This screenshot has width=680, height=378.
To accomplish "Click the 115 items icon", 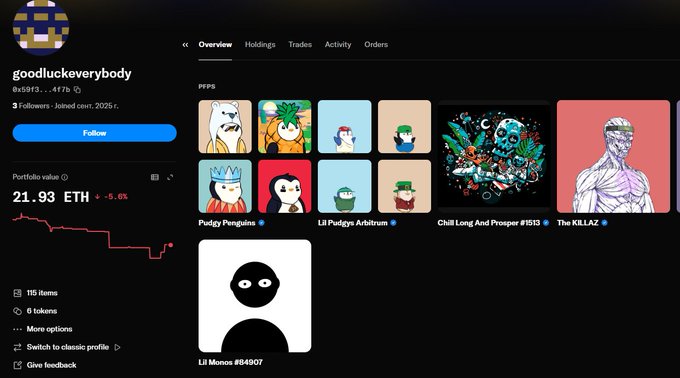I will (17, 293).
